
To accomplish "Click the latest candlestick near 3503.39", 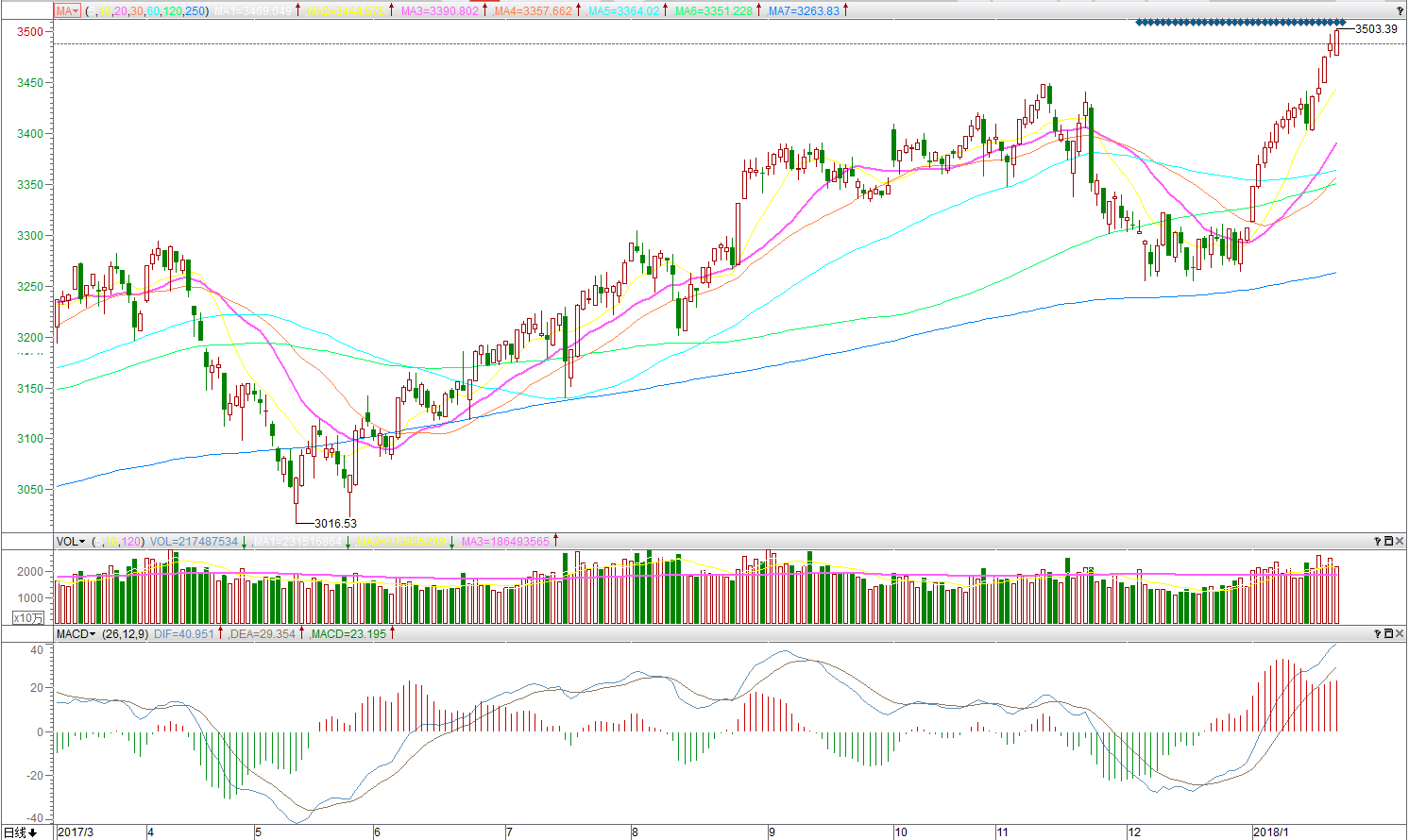I will pos(1336,42).
